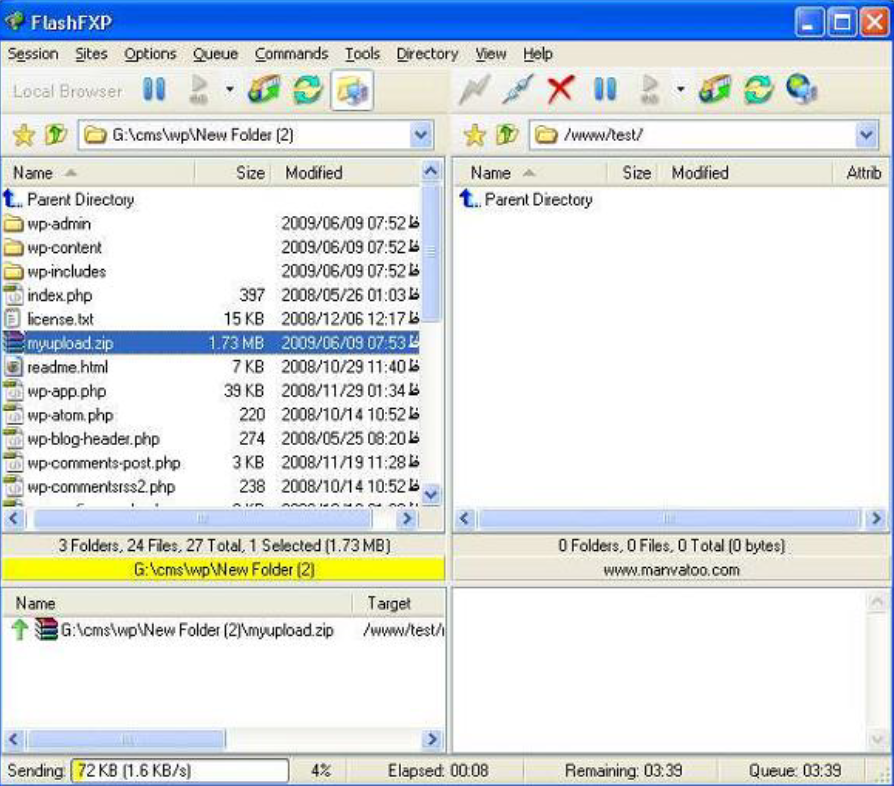Open the Session menu
Screen dimensions: 894x786
33,54
